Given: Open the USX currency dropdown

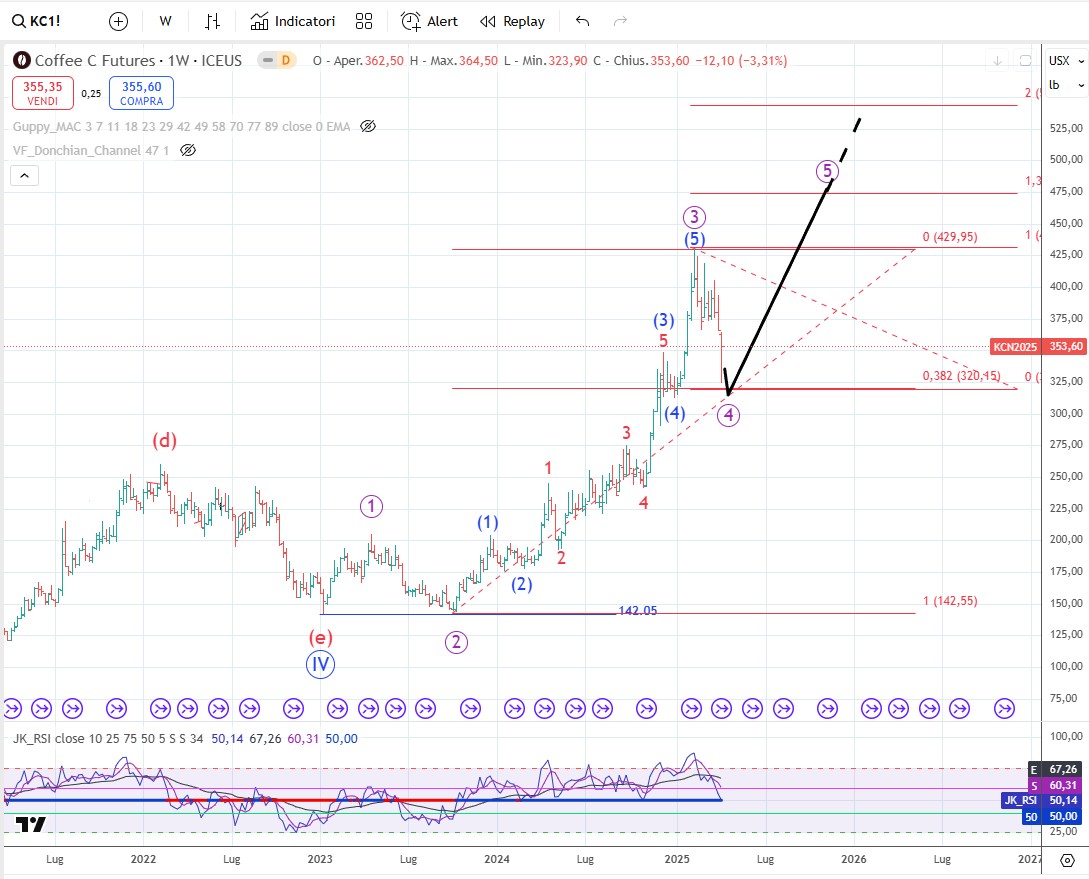Looking at the screenshot, I should pos(1059,60).
